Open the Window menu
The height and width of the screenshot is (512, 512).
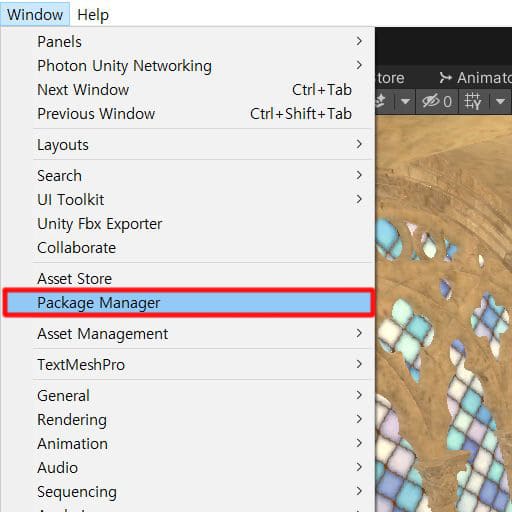point(35,15)
